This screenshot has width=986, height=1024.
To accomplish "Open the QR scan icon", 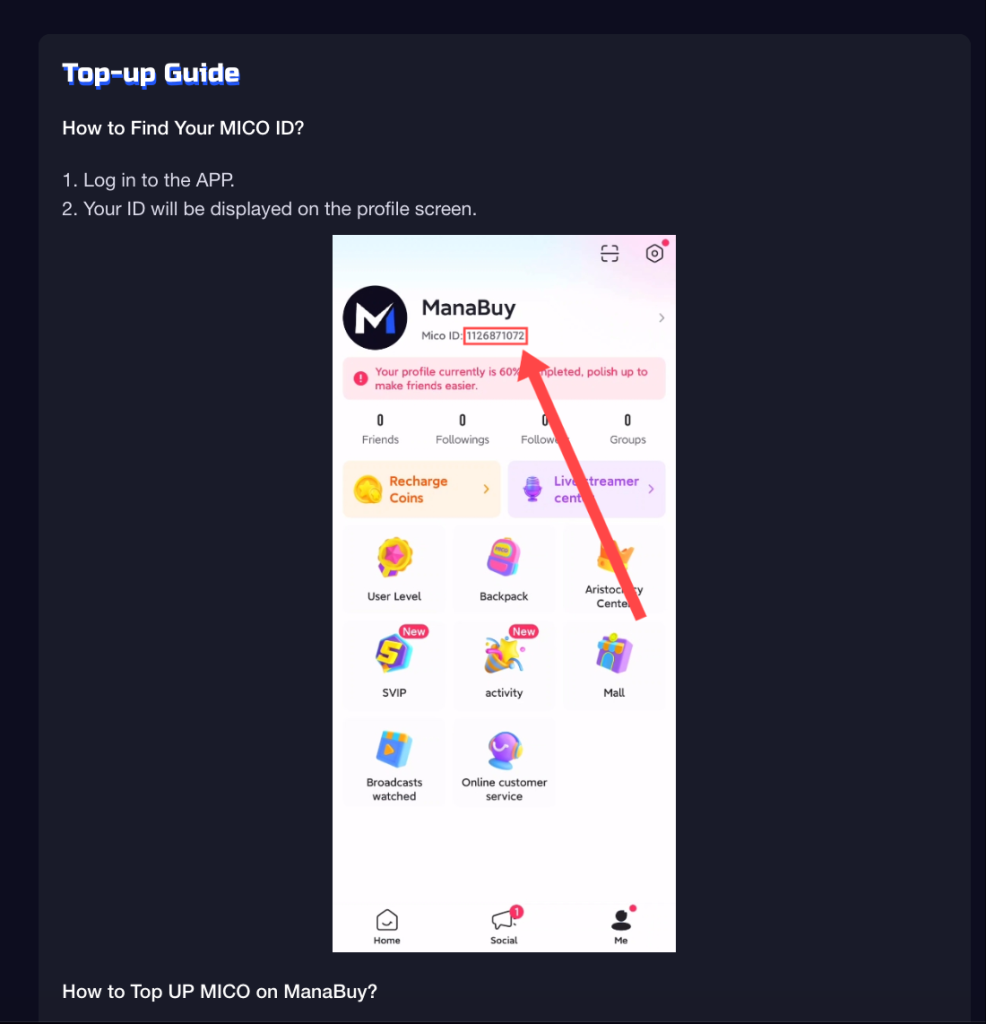I will coord(609,253).
